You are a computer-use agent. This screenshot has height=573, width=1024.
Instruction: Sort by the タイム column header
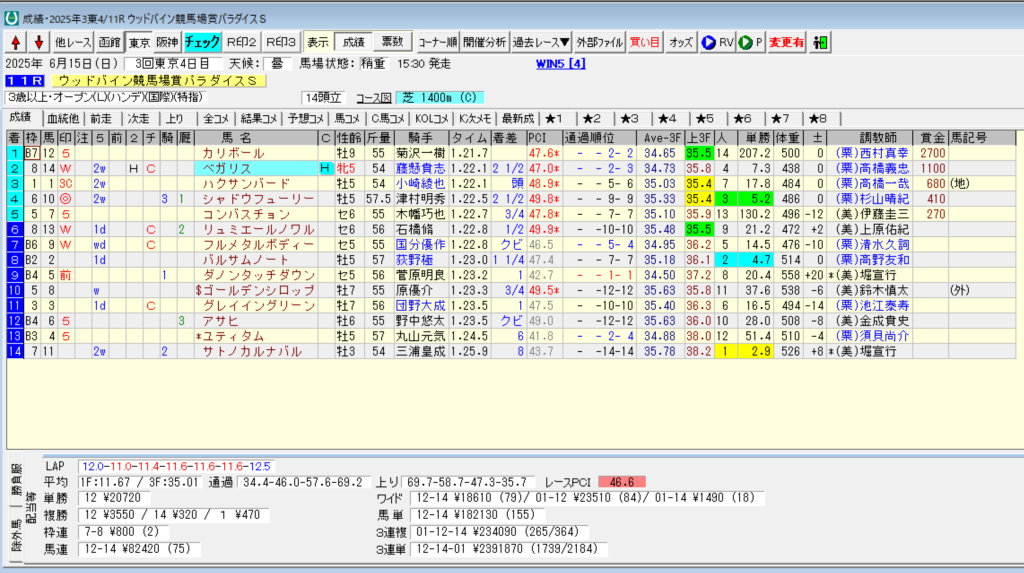click(x=470, y=138)
